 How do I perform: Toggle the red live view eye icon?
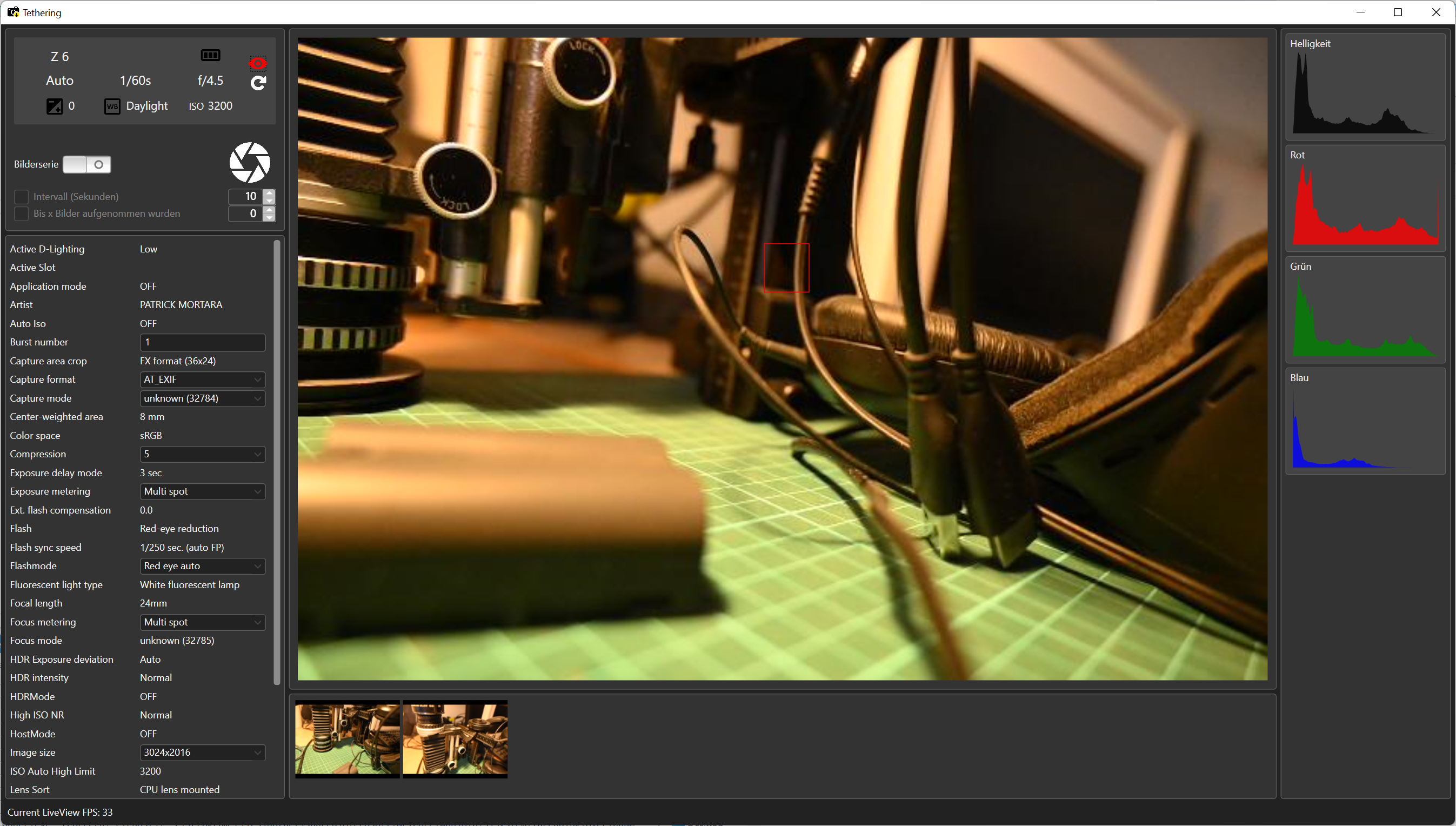[258, 64]
